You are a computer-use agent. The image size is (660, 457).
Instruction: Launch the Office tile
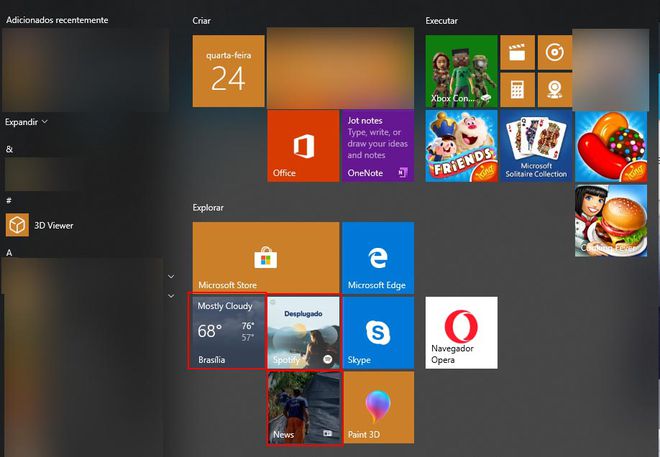303,146
